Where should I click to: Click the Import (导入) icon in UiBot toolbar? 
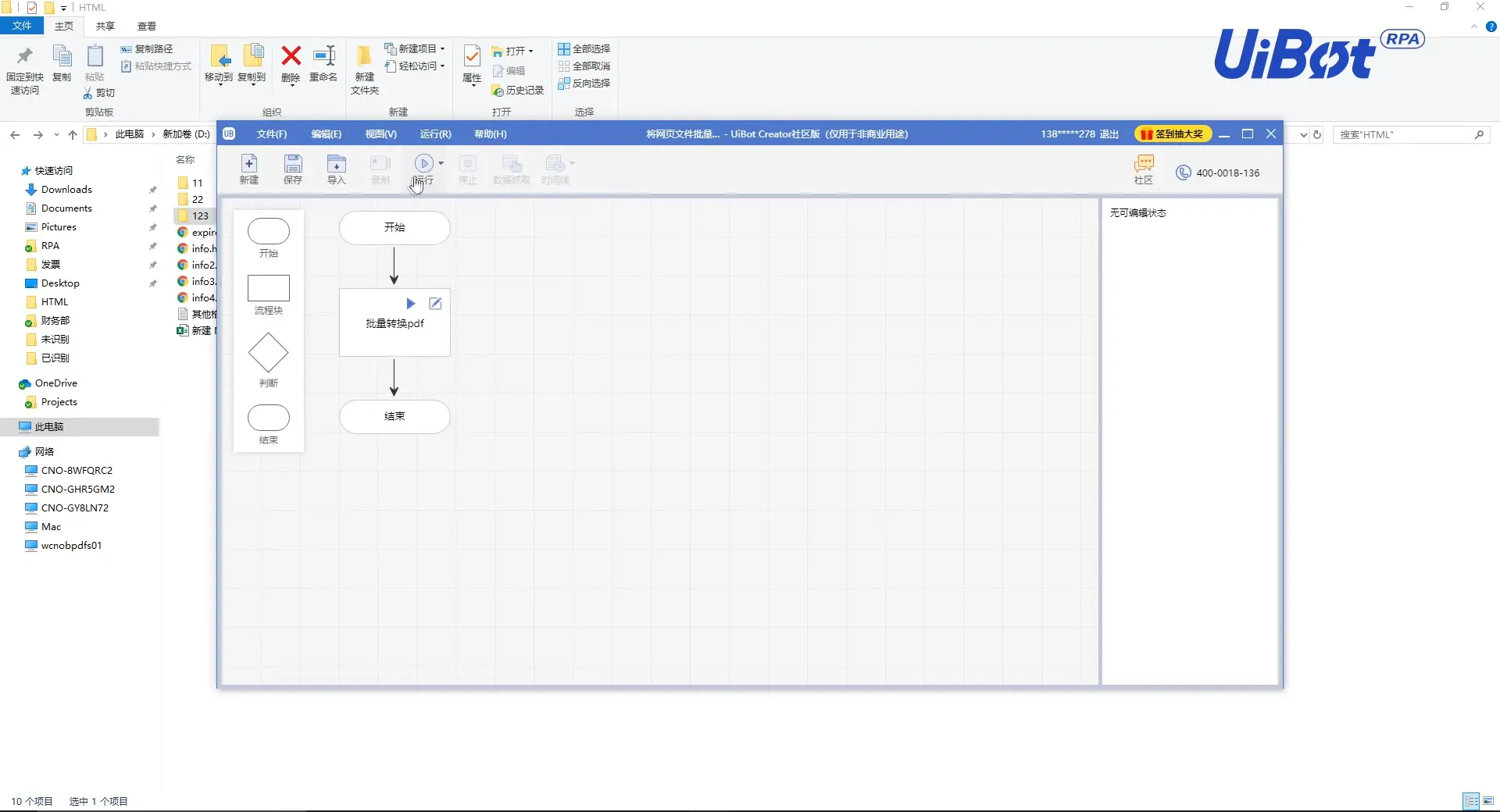click(336, 163)
